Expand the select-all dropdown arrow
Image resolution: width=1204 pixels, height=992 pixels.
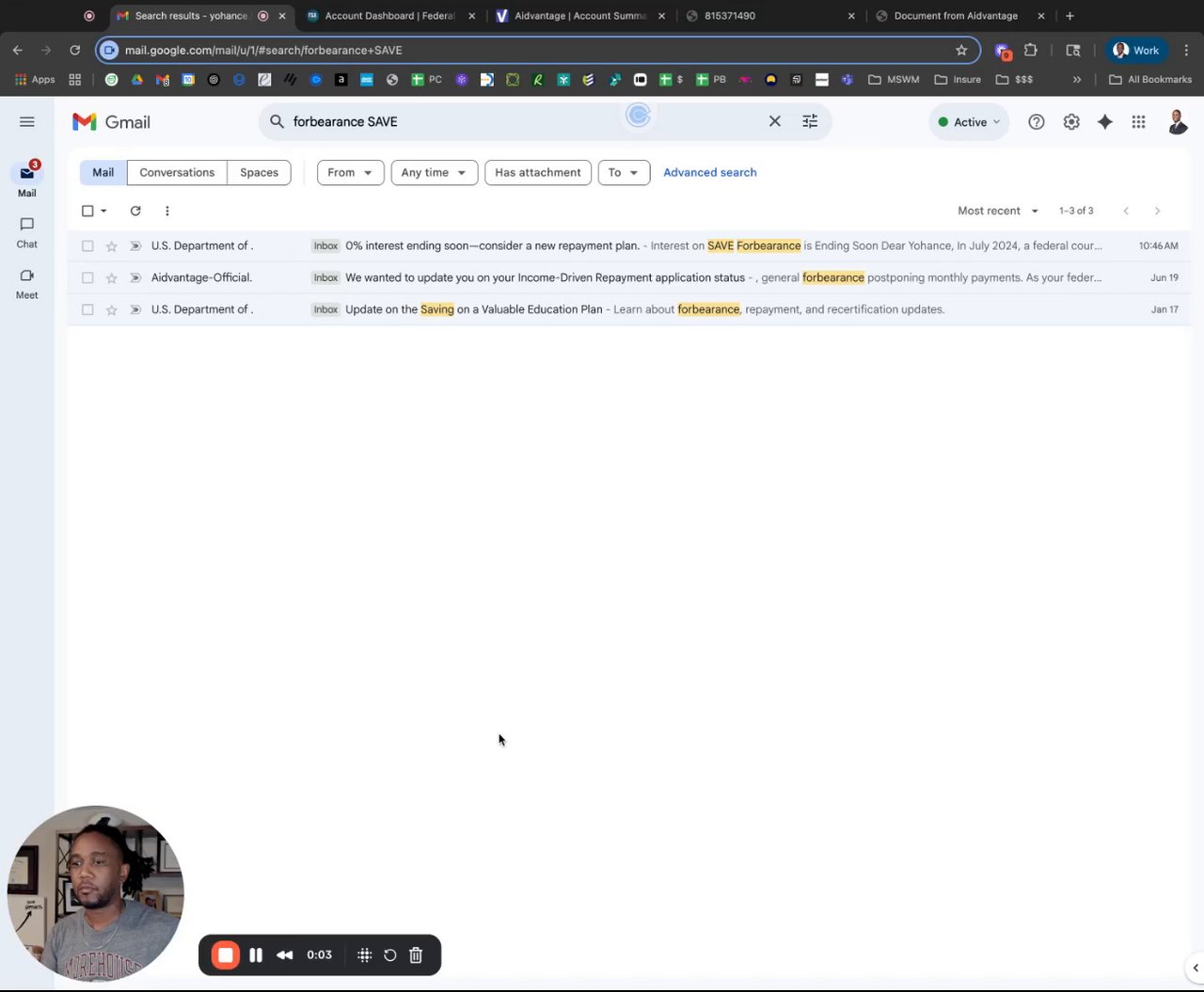click(x=103, y=211)
